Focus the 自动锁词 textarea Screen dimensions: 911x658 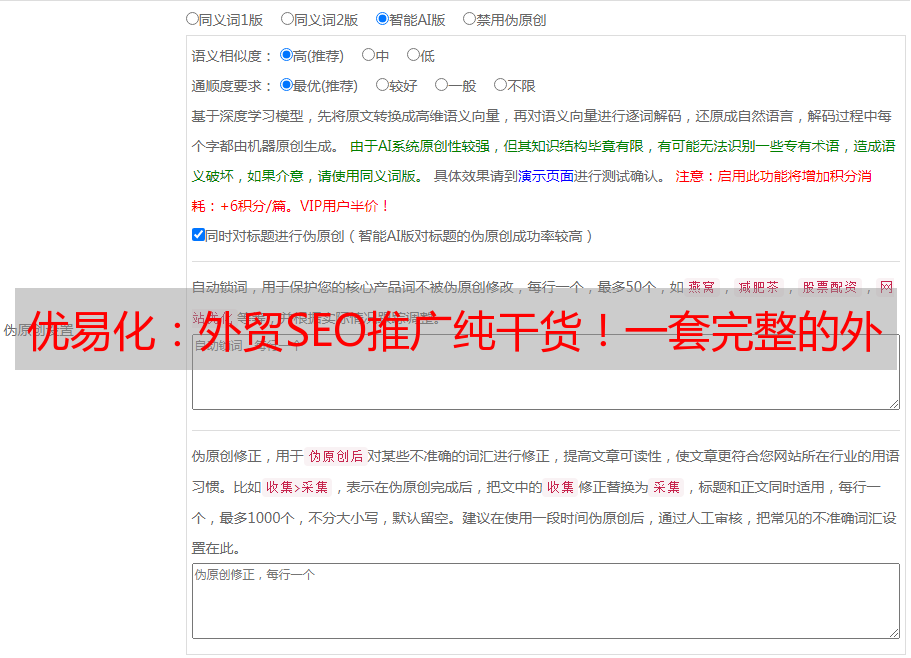tap(546, 372)
